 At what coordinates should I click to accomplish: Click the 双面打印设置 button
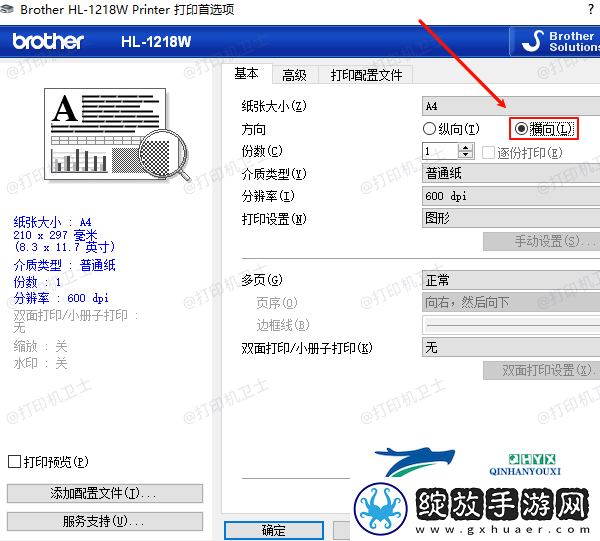tap(541, 370)
